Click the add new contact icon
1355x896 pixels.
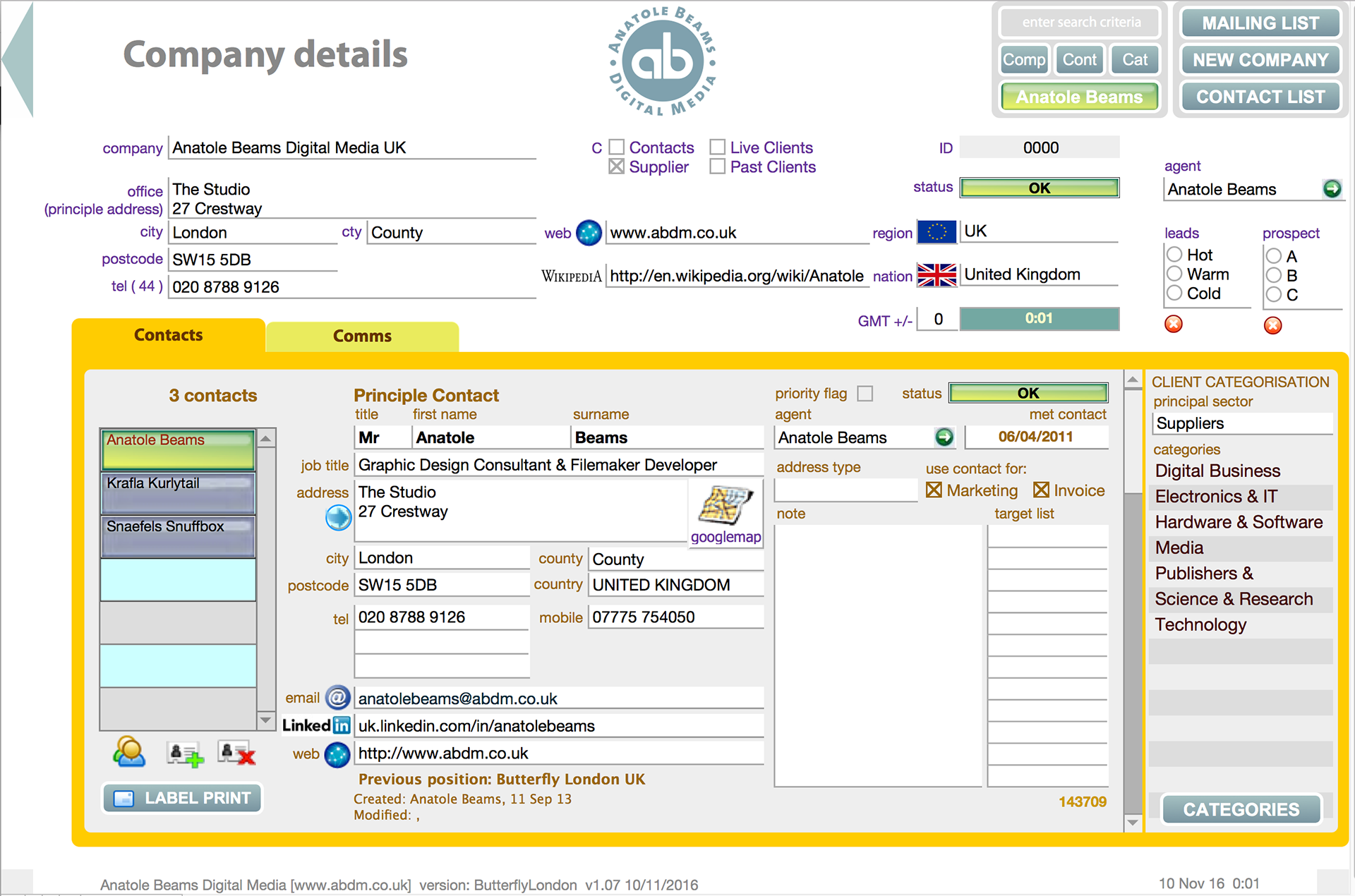(185, 753)
